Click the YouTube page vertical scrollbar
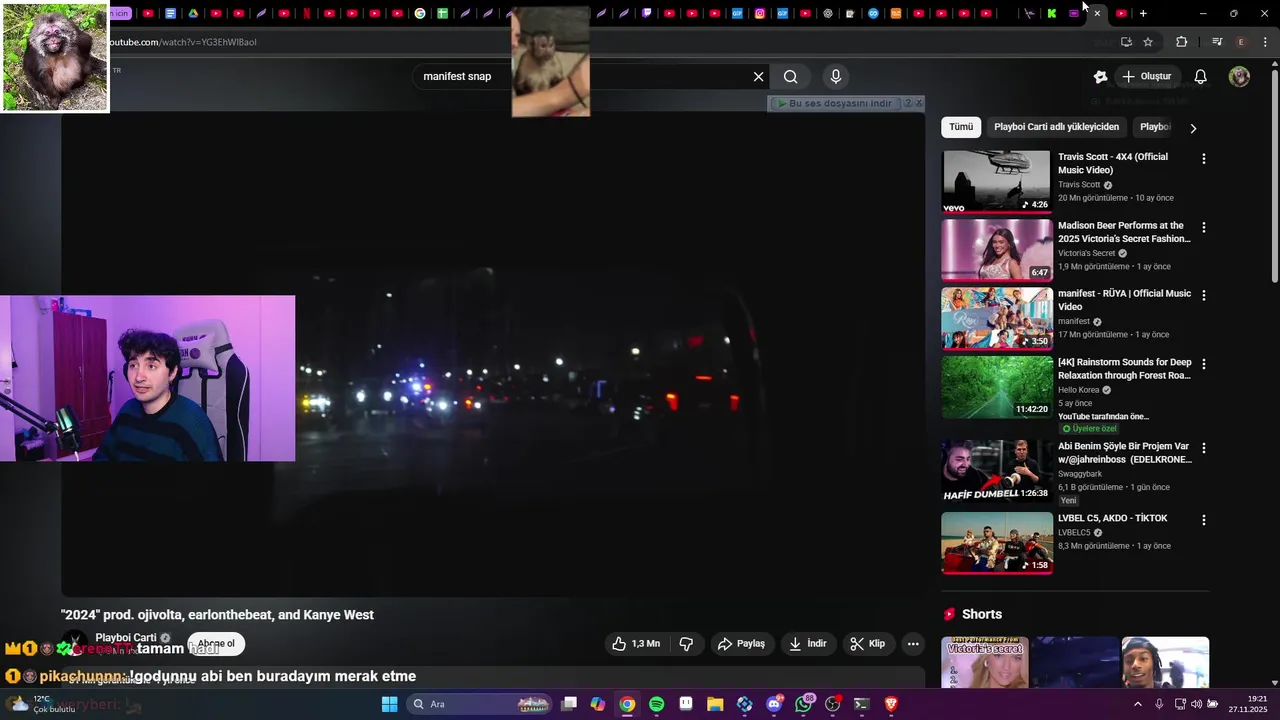Screen dimensions: 1280x720 tap(1274, 175)
